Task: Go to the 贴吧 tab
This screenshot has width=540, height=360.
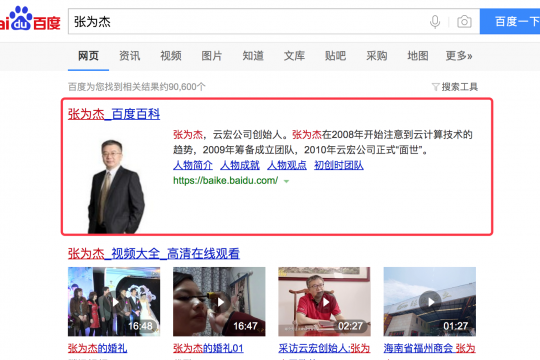Action: tap(335, 56)
